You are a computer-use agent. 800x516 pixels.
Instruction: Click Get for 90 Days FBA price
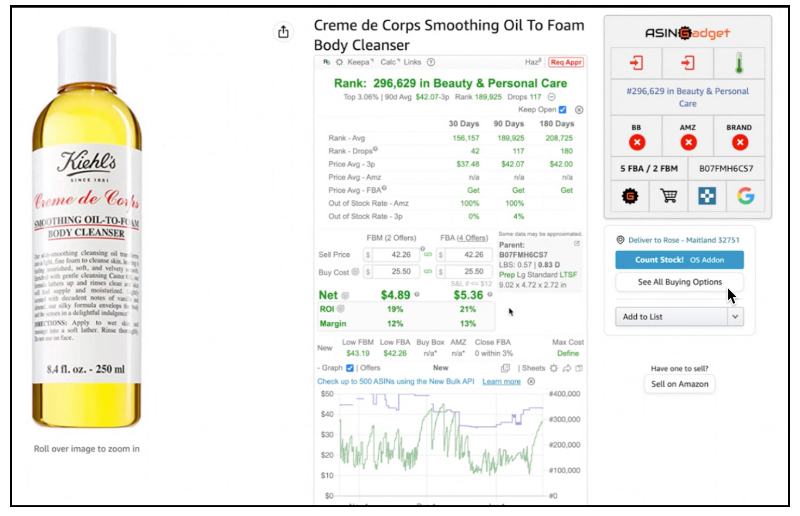[518, 190]
